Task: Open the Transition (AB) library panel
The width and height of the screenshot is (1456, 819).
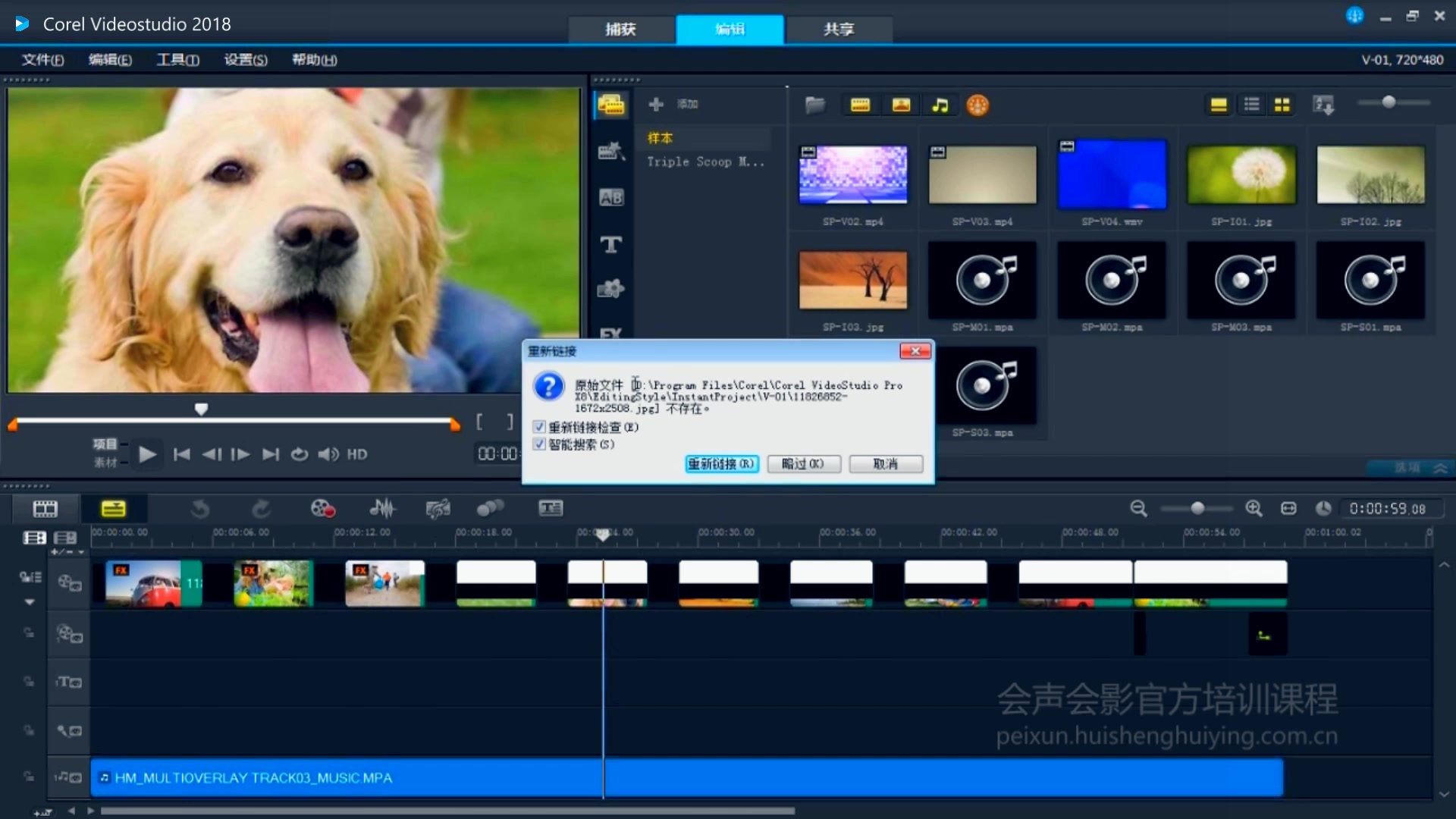Action: pos(610,197)
